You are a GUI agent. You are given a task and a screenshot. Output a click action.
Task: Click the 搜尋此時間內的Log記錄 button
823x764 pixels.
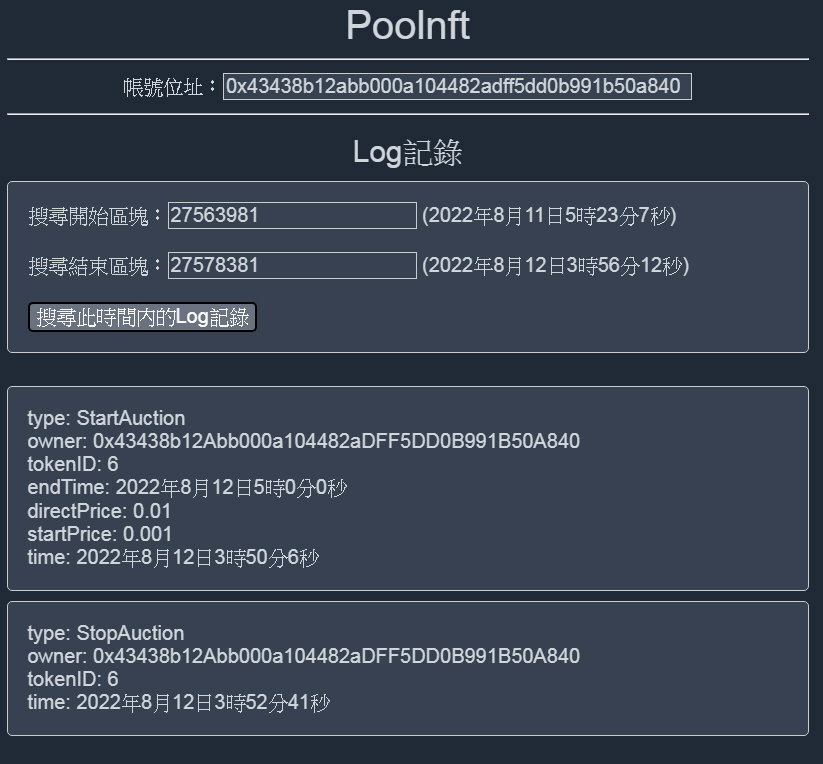(x=142, y=317)
